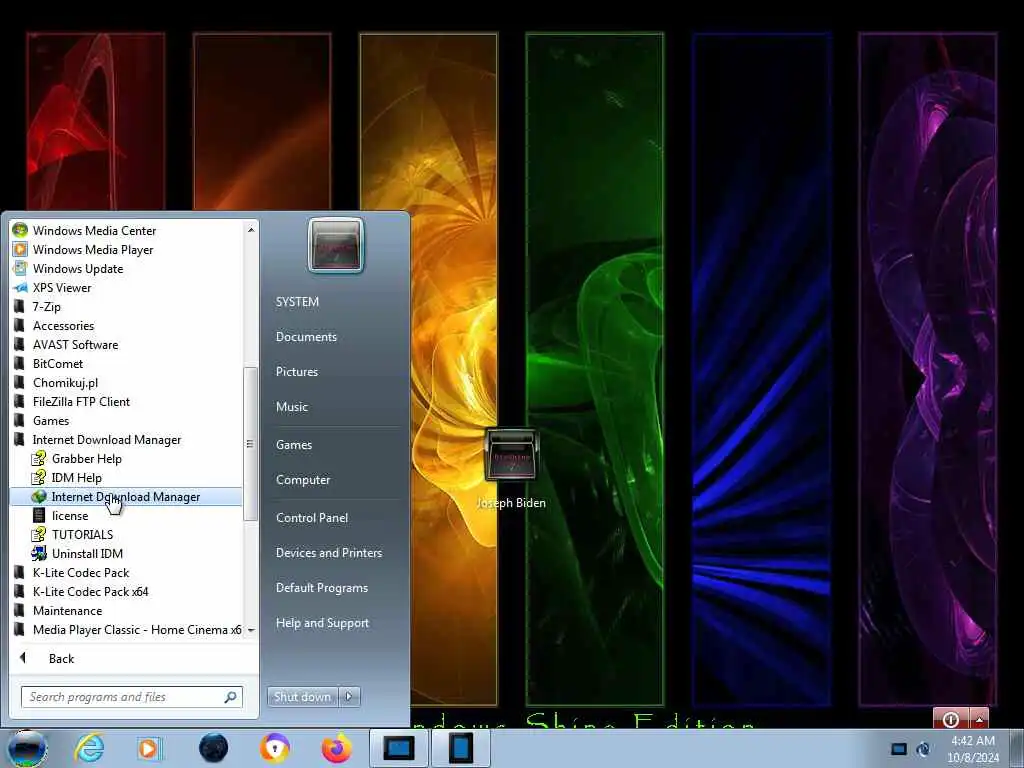Open Music library
The height and width of the screenshot is (768, 1024).
coord(292,407)
